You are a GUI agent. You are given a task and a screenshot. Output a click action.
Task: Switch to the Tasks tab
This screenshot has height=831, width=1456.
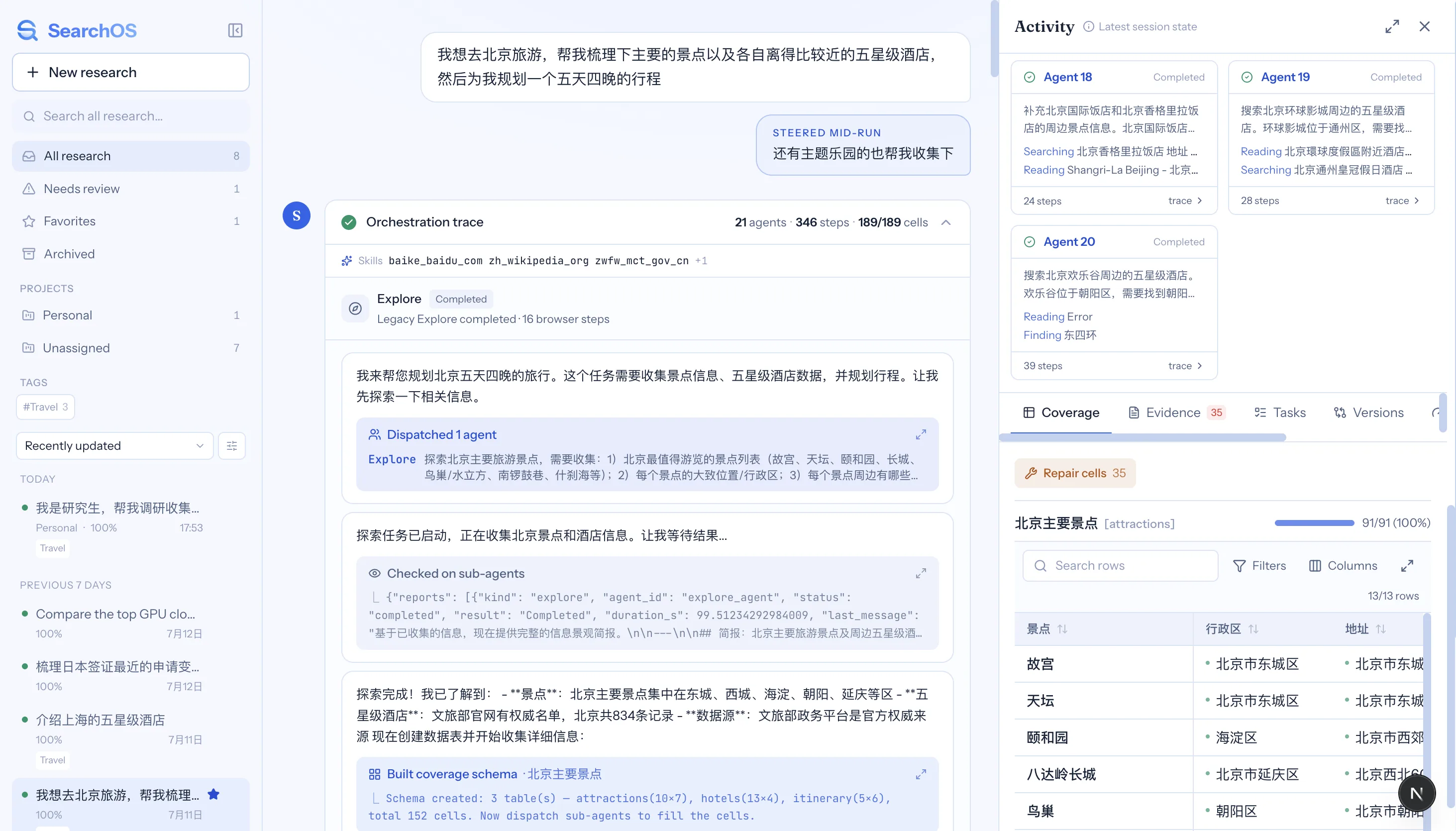1280,413
